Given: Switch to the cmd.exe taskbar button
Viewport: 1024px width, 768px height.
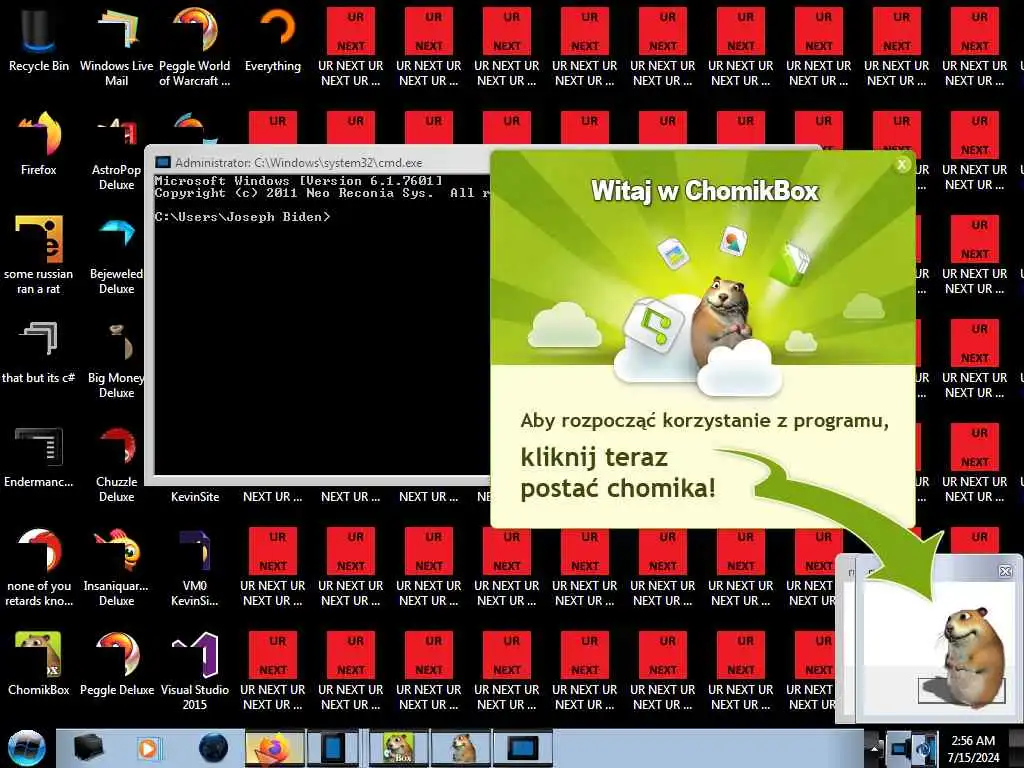Looking at the screenshot, I should [522, 748].
